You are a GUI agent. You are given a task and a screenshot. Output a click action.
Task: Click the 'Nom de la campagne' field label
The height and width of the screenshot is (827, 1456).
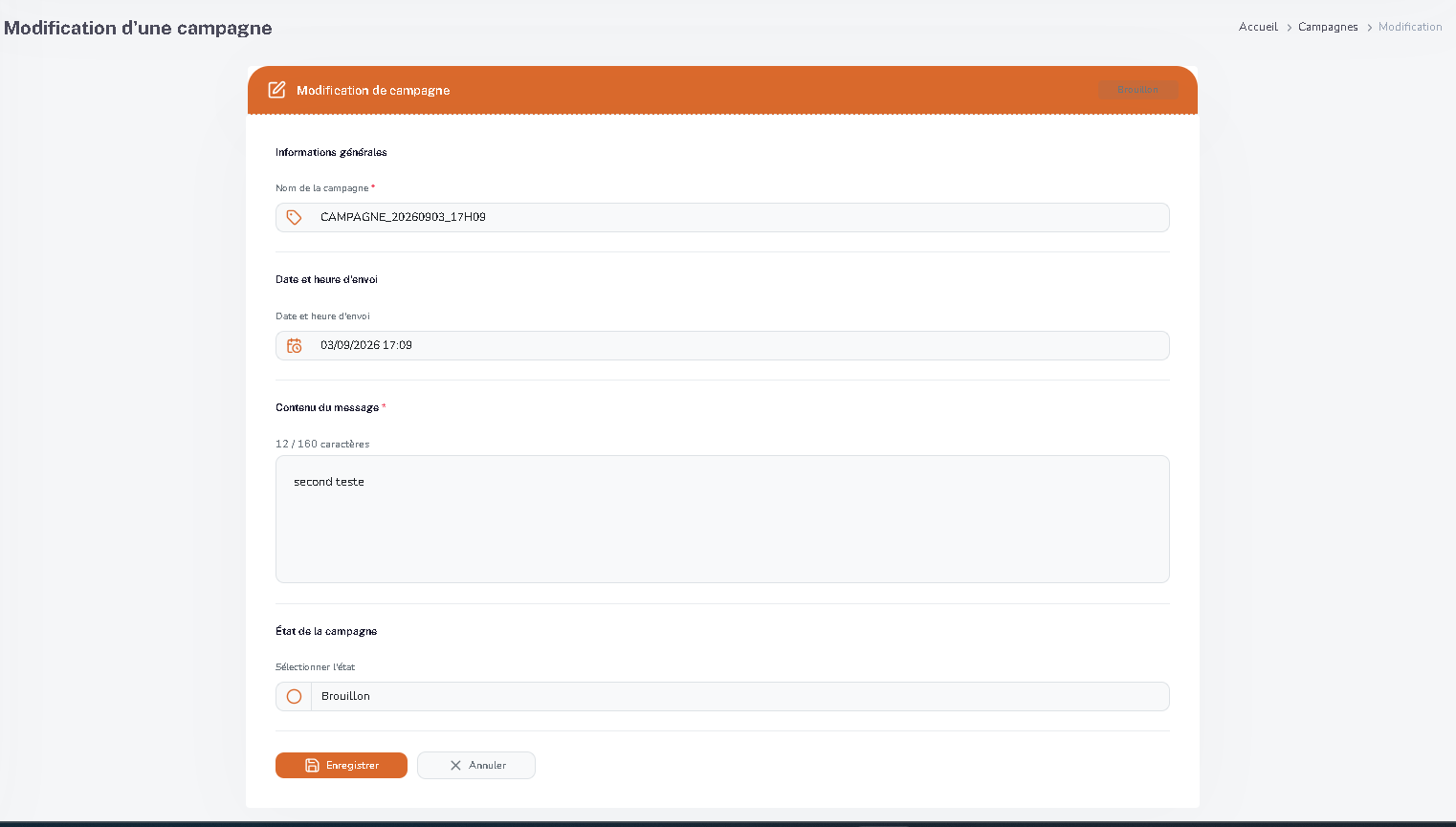[322, 188]
